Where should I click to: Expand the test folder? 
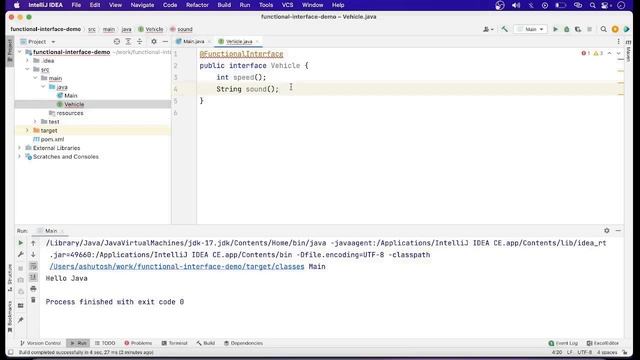click(x=36, y=122)
